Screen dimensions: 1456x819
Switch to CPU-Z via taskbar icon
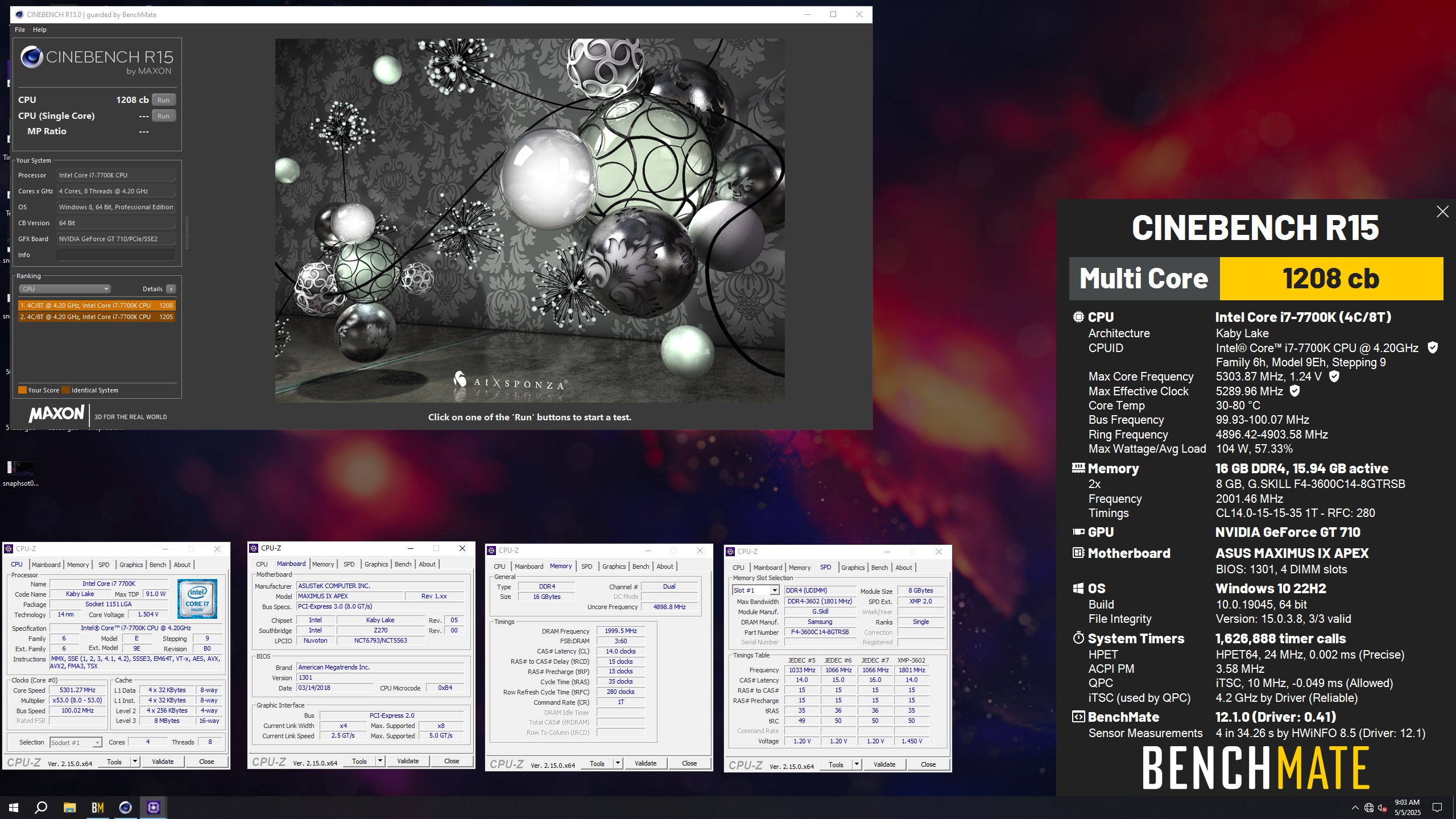154,808
